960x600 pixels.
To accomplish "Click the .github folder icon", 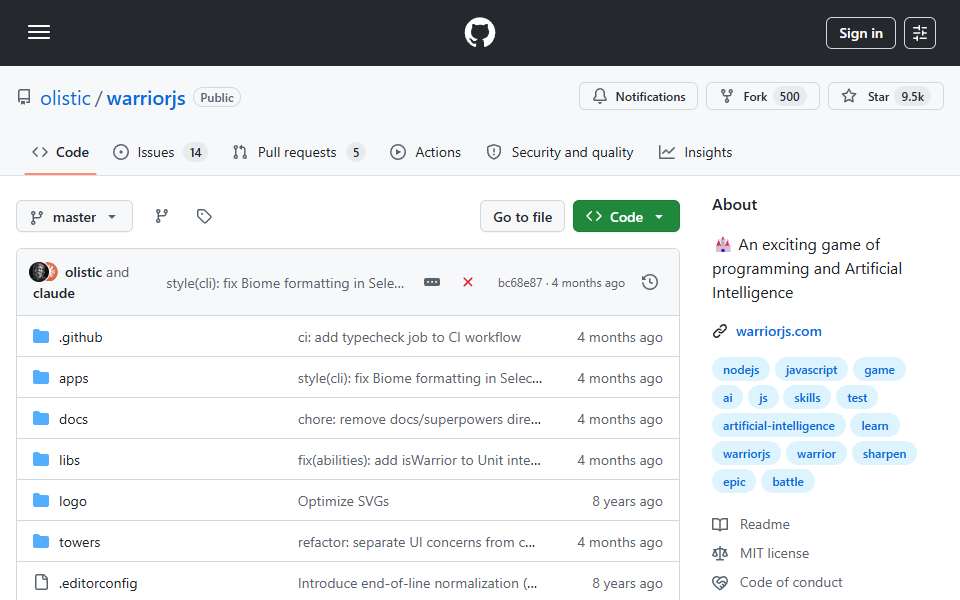I will [41, 336].
